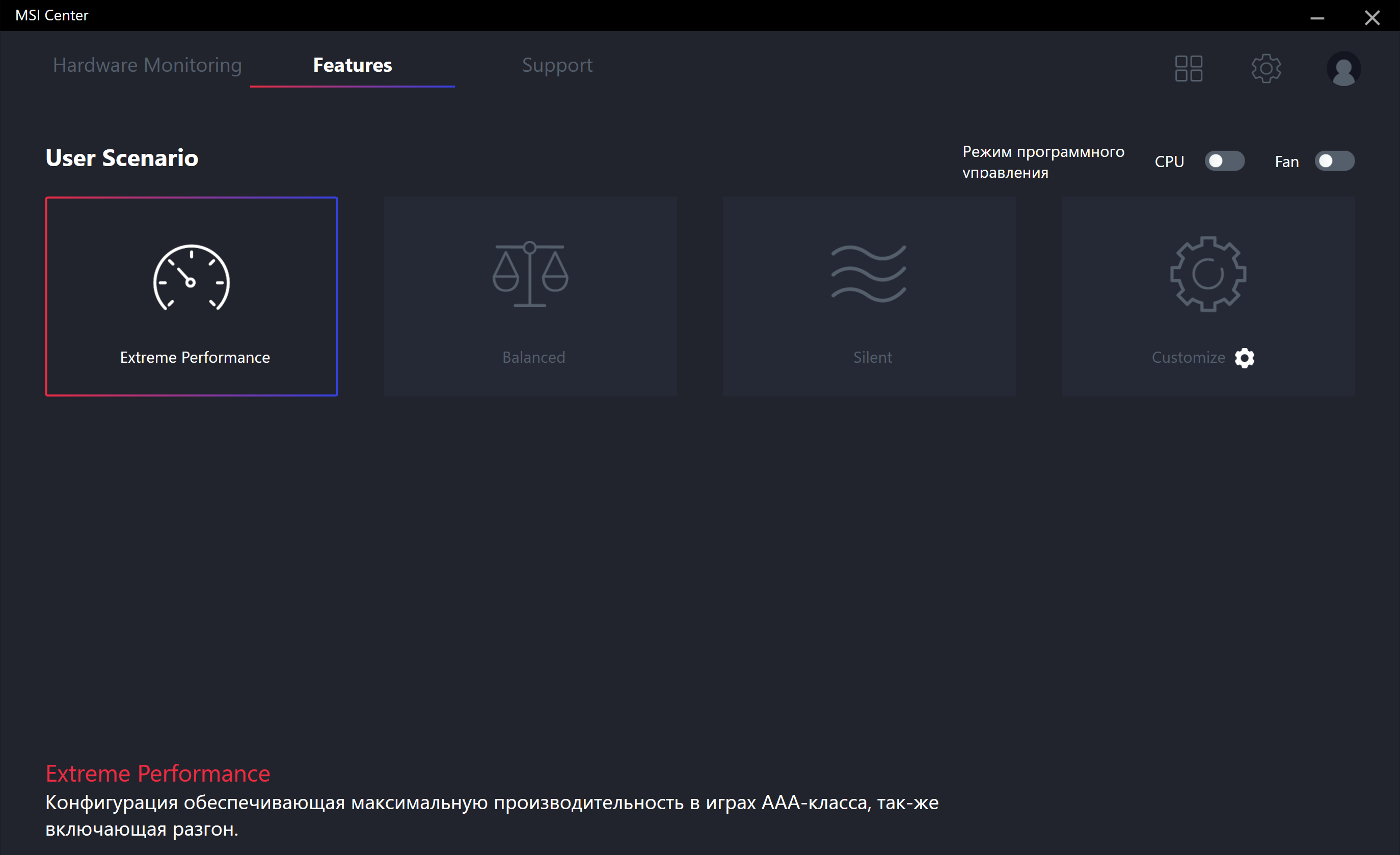
Task: Click the Silent waves icon
Action: point(869,274)
